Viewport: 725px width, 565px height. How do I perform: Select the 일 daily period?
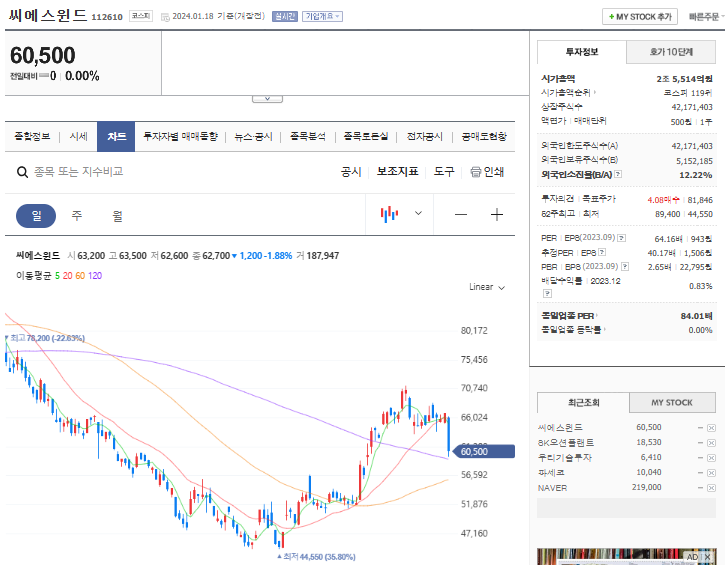pos(36,216)
